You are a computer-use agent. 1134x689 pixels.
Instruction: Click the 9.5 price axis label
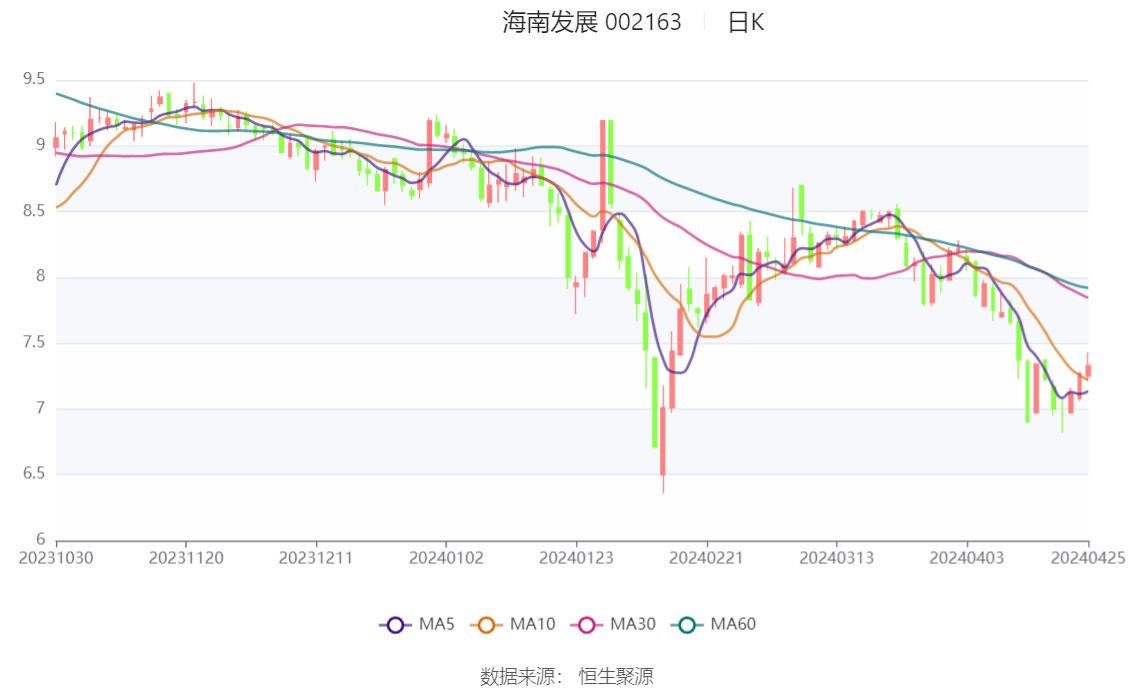34,79
